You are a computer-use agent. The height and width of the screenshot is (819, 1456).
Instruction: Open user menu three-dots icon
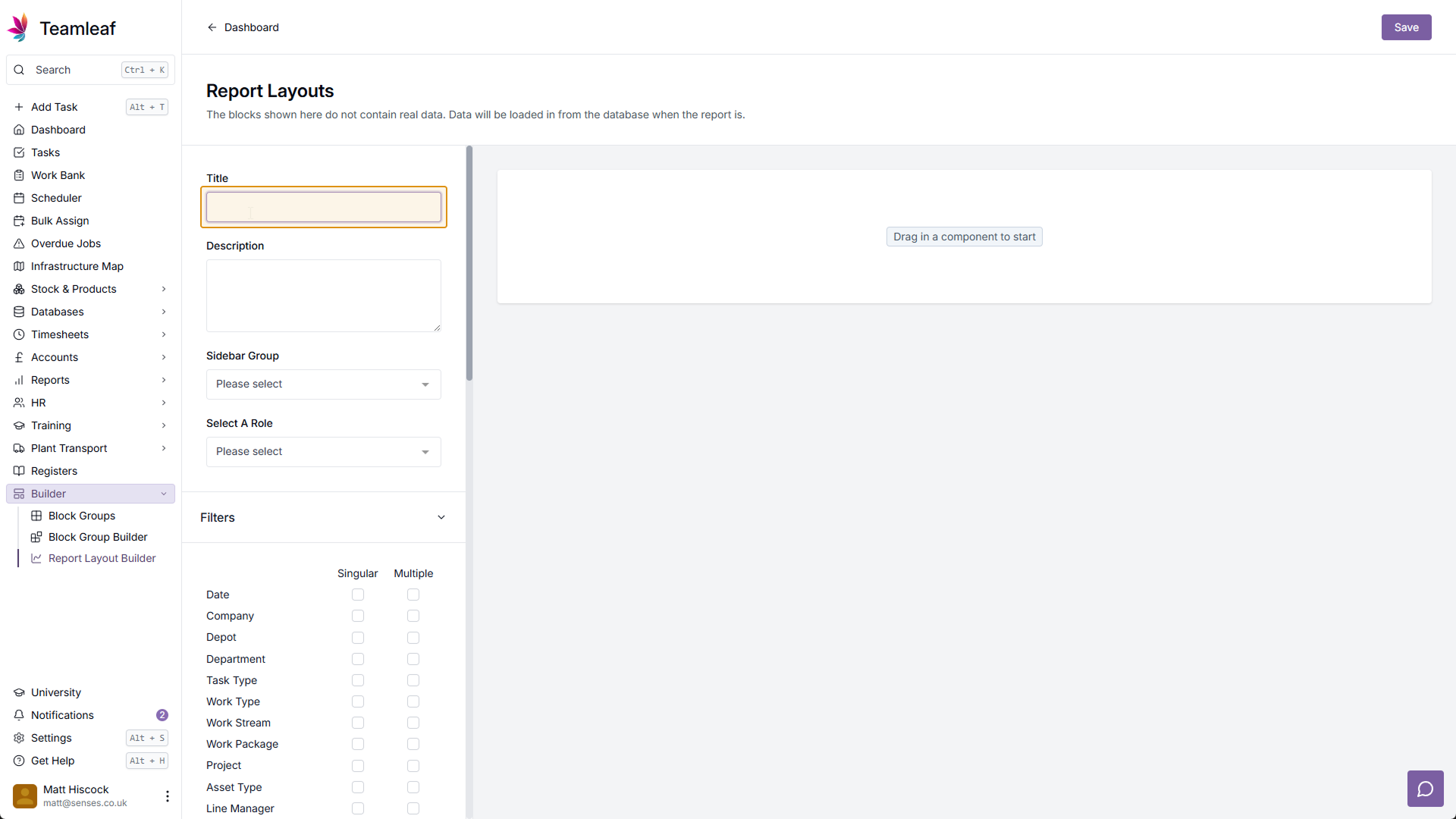point(167,795)
